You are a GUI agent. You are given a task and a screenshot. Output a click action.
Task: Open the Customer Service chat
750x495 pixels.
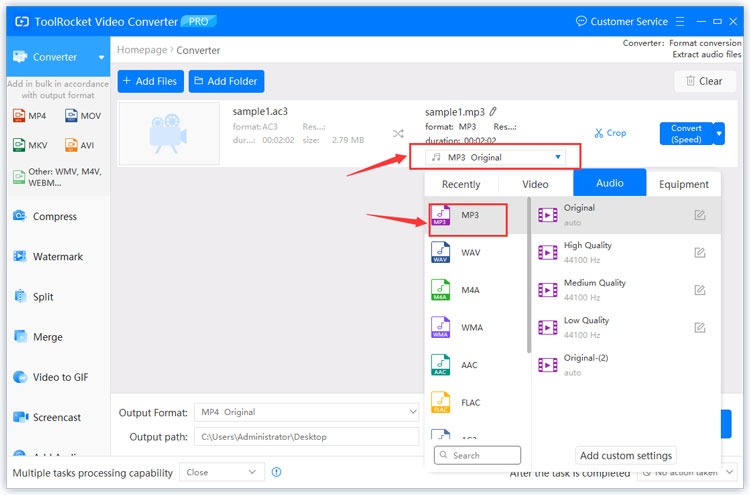coord(621,22)
